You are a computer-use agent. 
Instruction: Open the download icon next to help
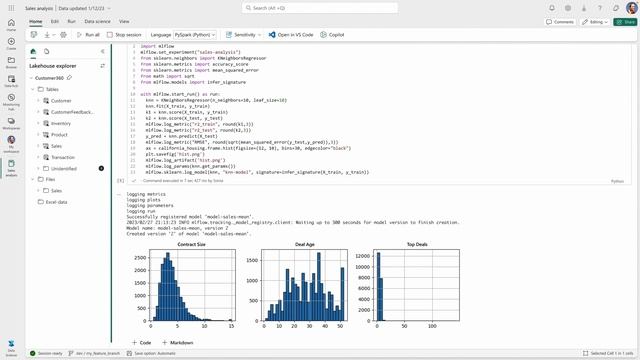tap(584, 8)
